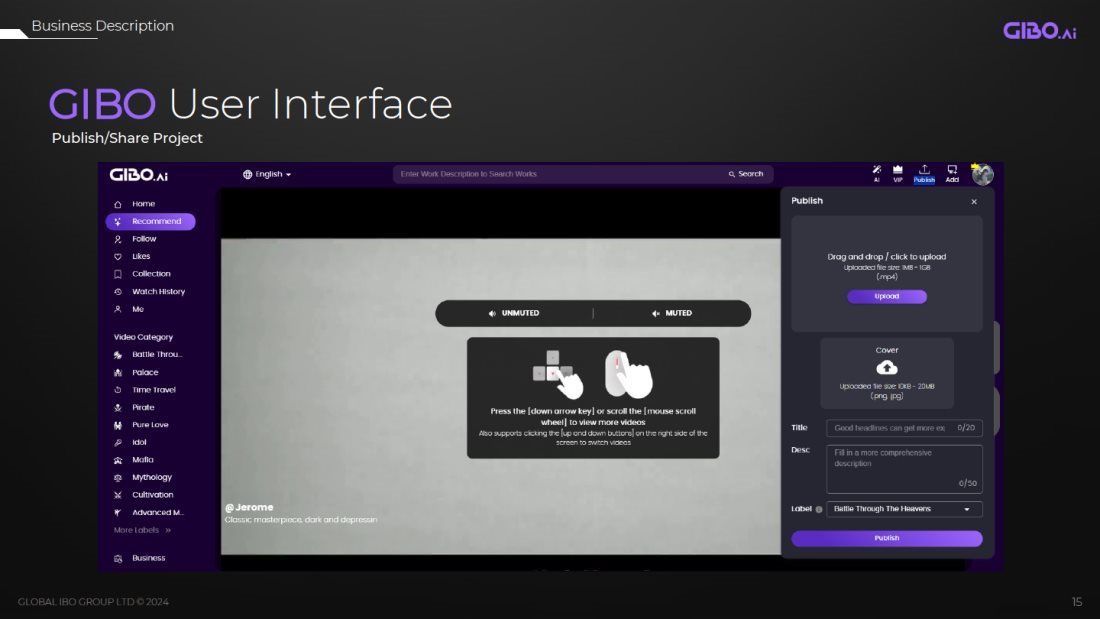
Task: Click the video caption "Classic masterpiece, dark and depressin"
Action: tap(301, 520)
